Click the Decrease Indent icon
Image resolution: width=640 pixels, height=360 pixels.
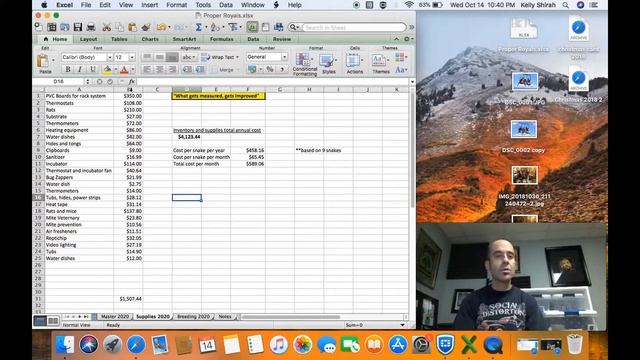(x=187, y=69)
